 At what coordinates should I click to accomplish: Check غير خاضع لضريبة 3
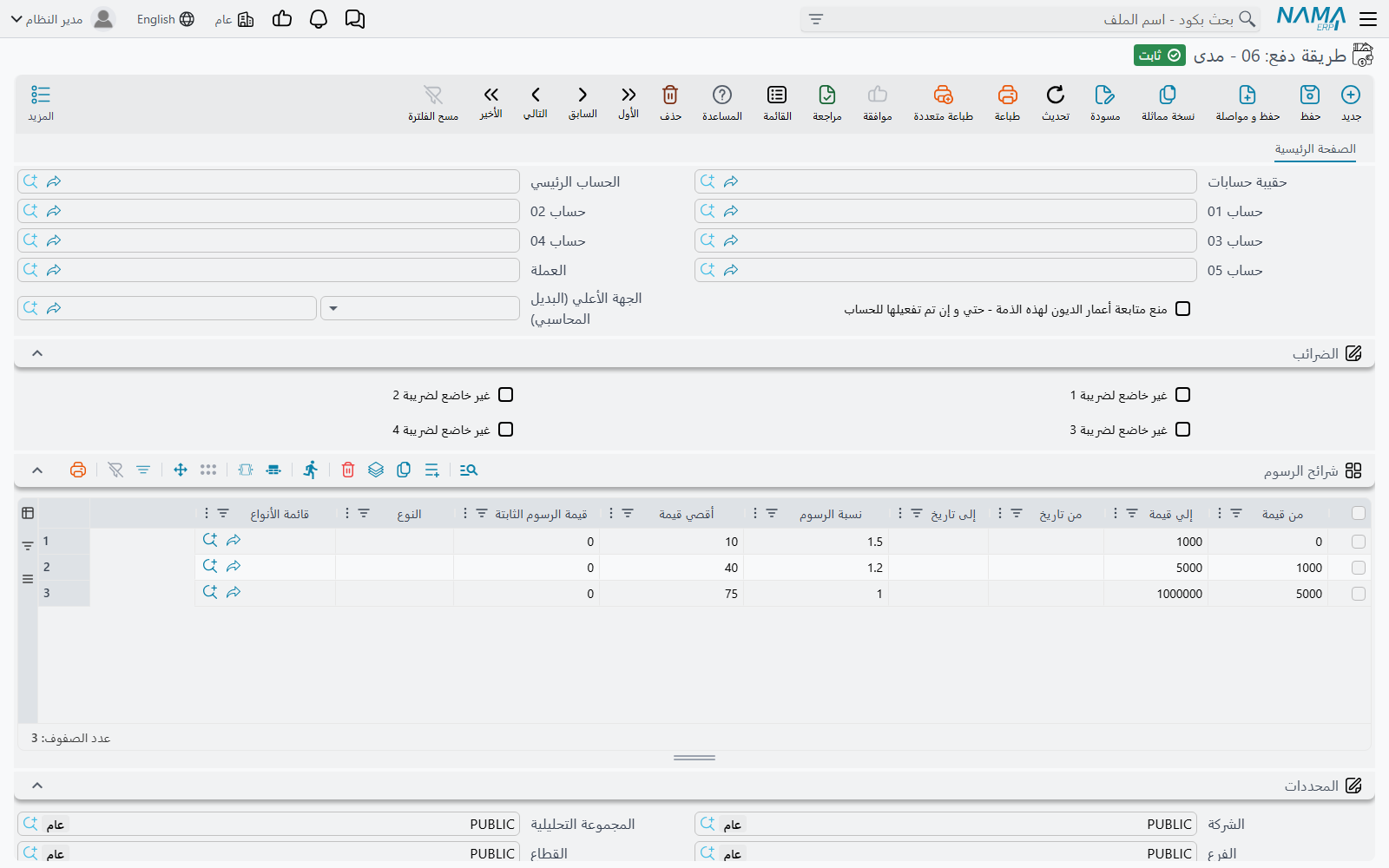(x=1182, y=430)
